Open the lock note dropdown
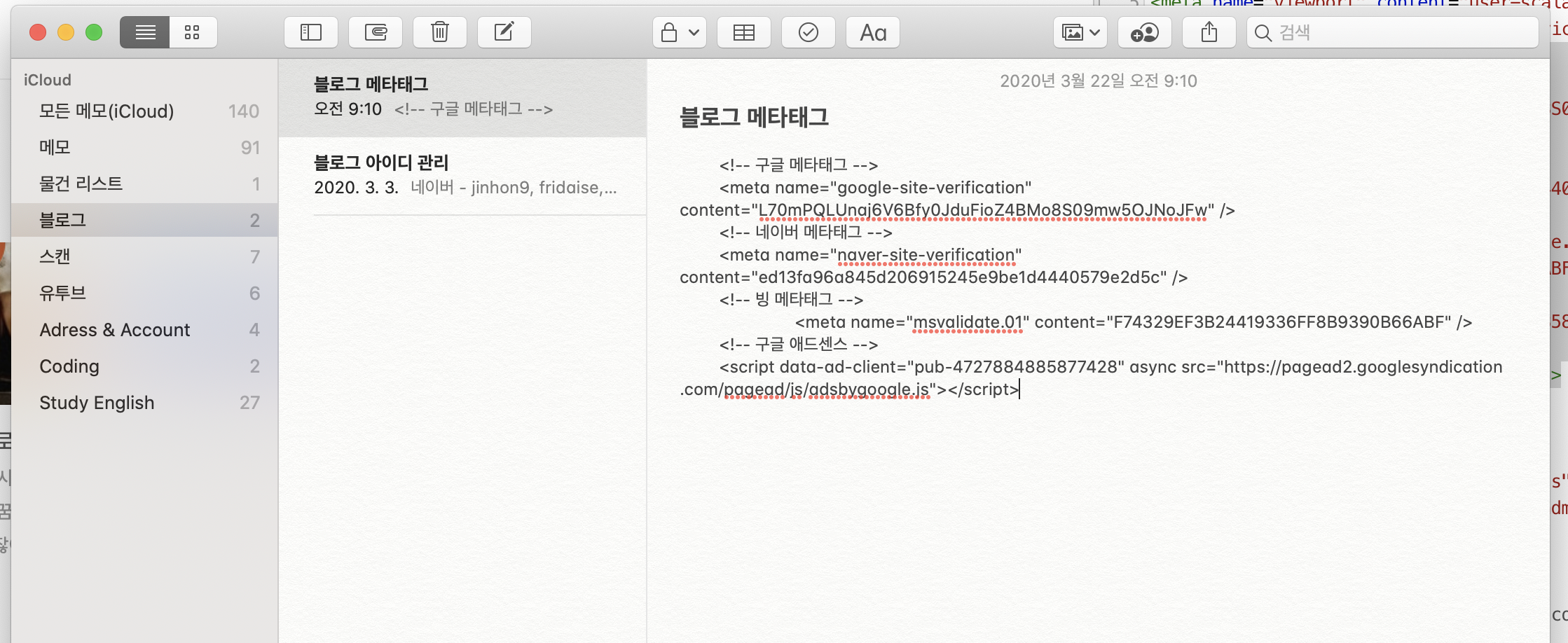Viewport: 1568px width, 643px height. [680, 32]
